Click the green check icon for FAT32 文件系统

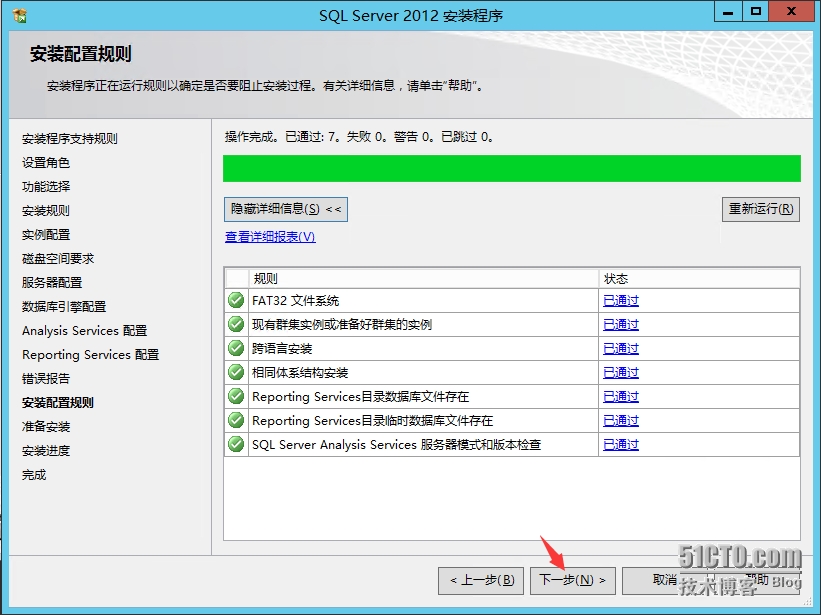coord(236,300)
